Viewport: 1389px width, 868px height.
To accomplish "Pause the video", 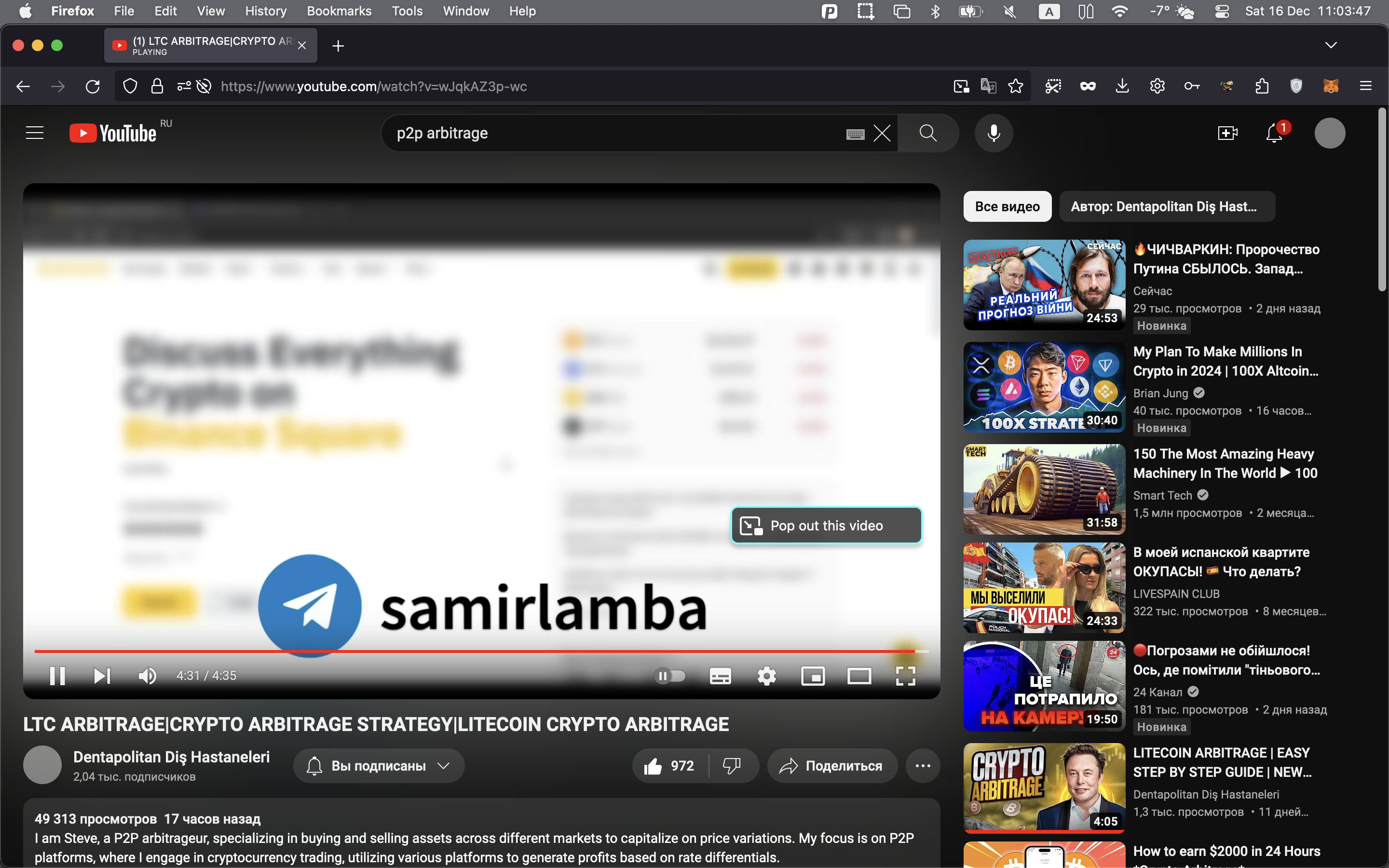I will coord(57,676).
